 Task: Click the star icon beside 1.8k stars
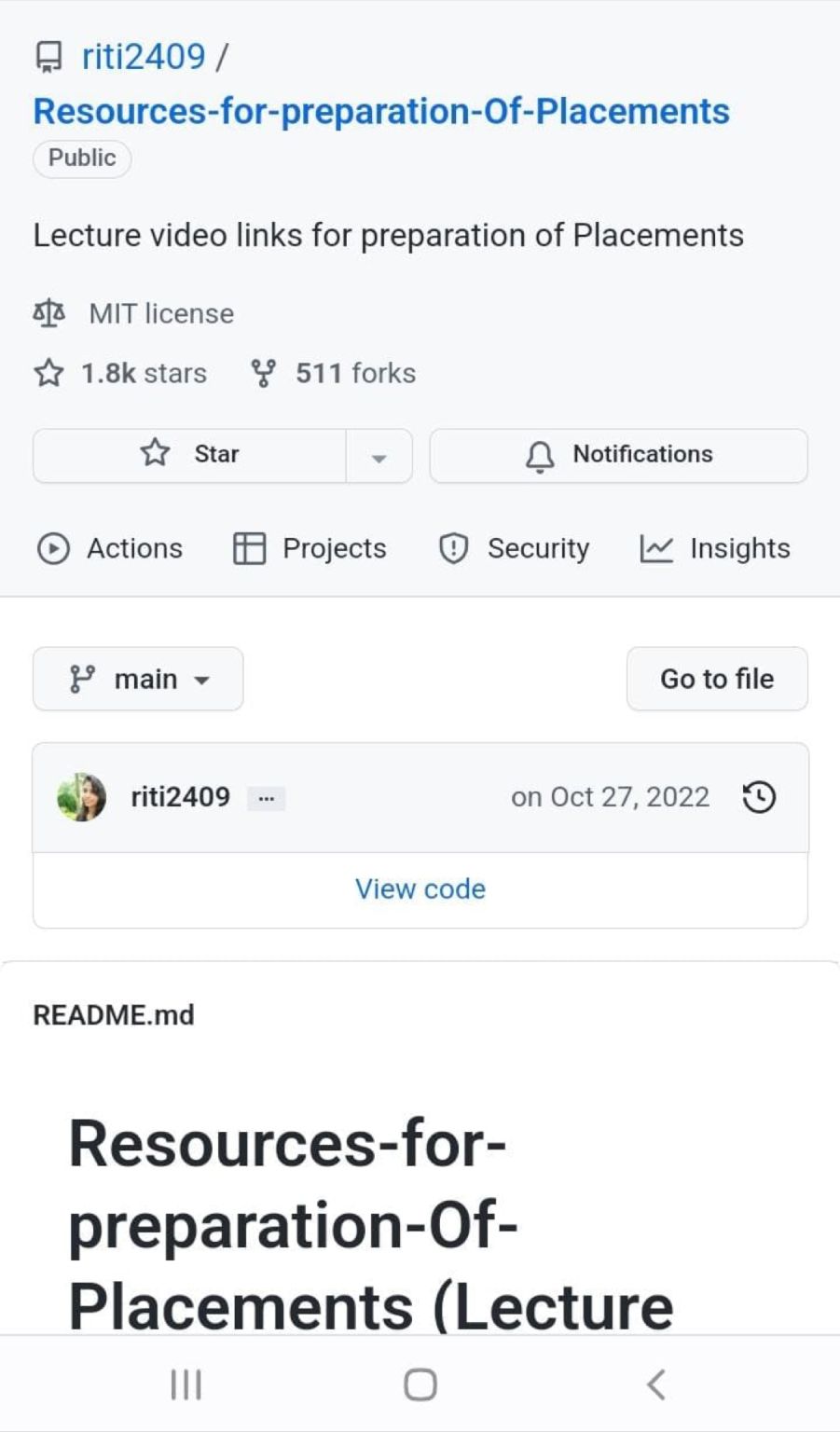tap(48, 373)
